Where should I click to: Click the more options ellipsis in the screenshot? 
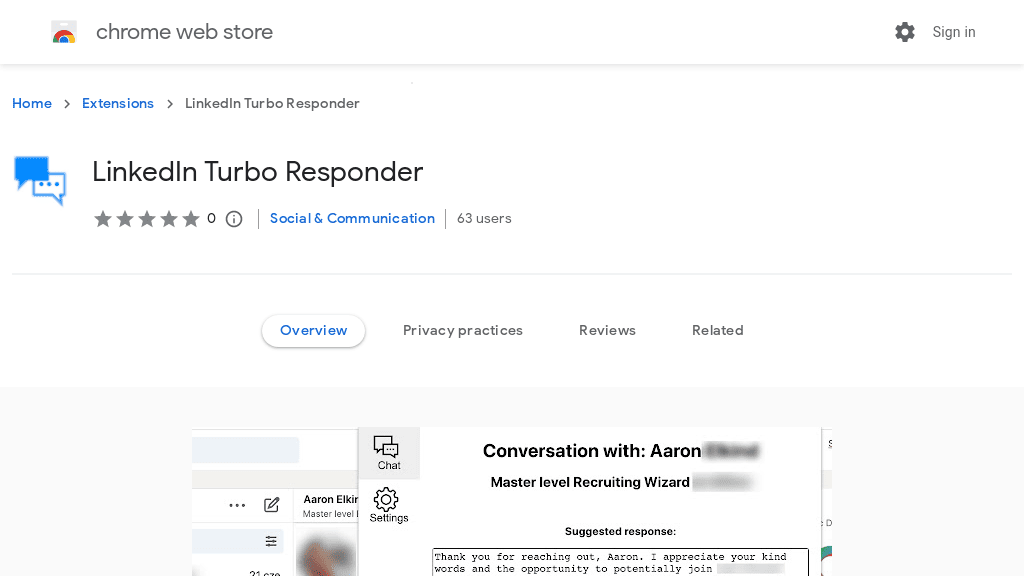point(237,505)
